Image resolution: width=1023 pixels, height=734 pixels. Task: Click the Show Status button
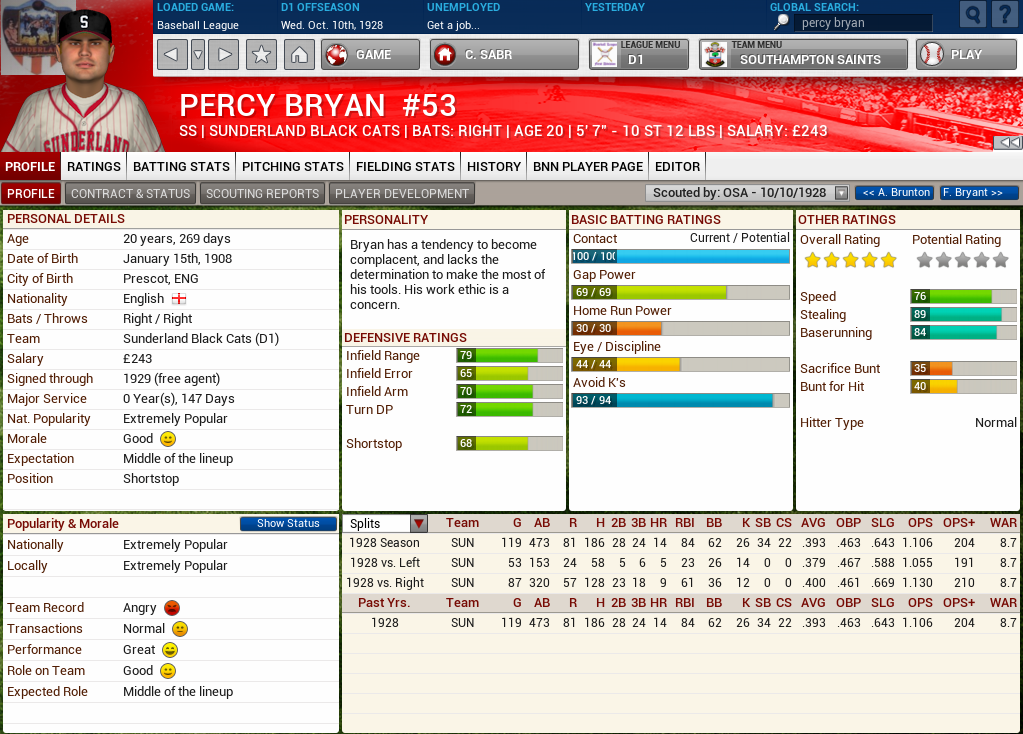tap(288, 523)
